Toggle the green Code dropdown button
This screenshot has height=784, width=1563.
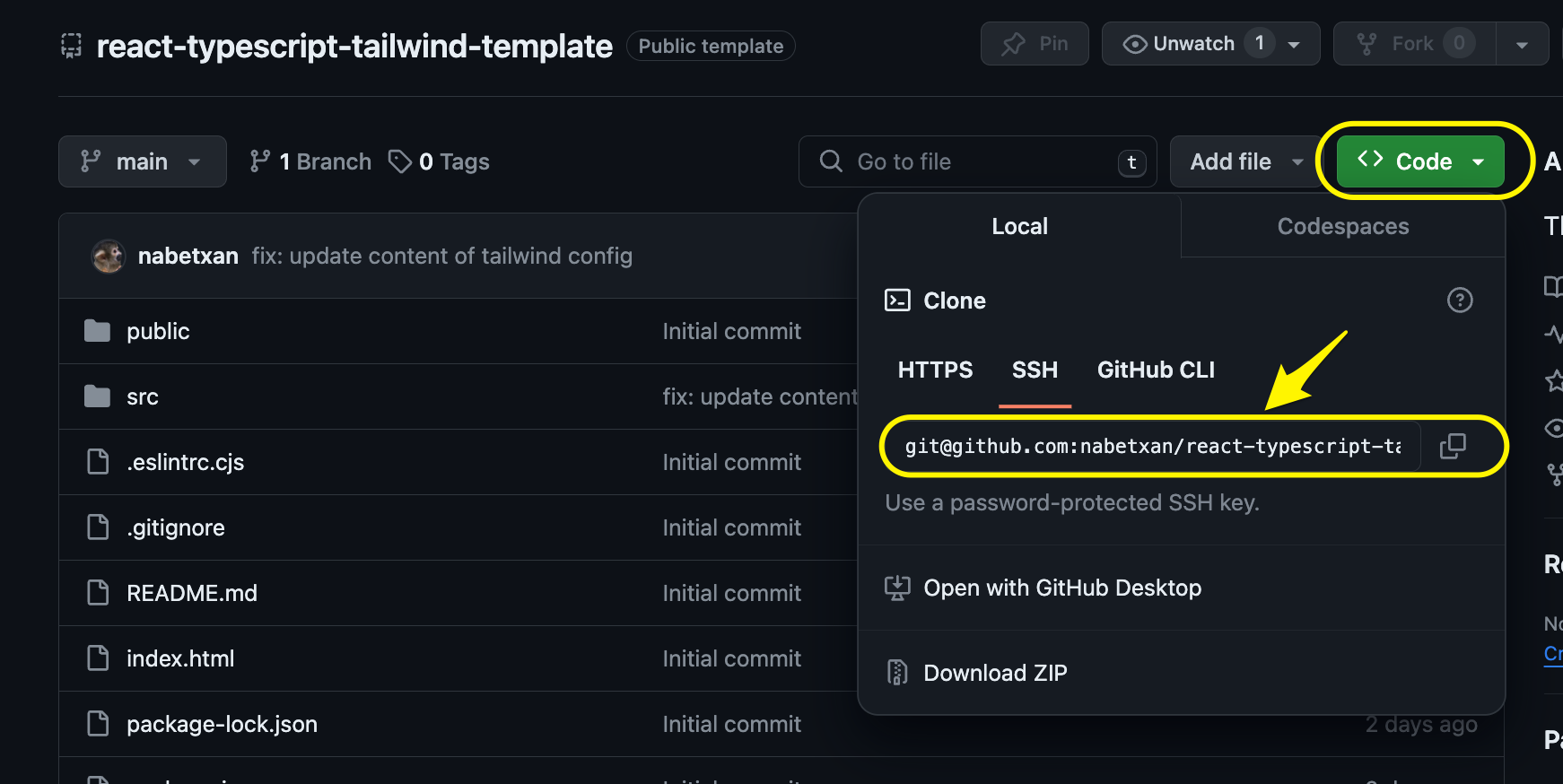pos(1420,161)
